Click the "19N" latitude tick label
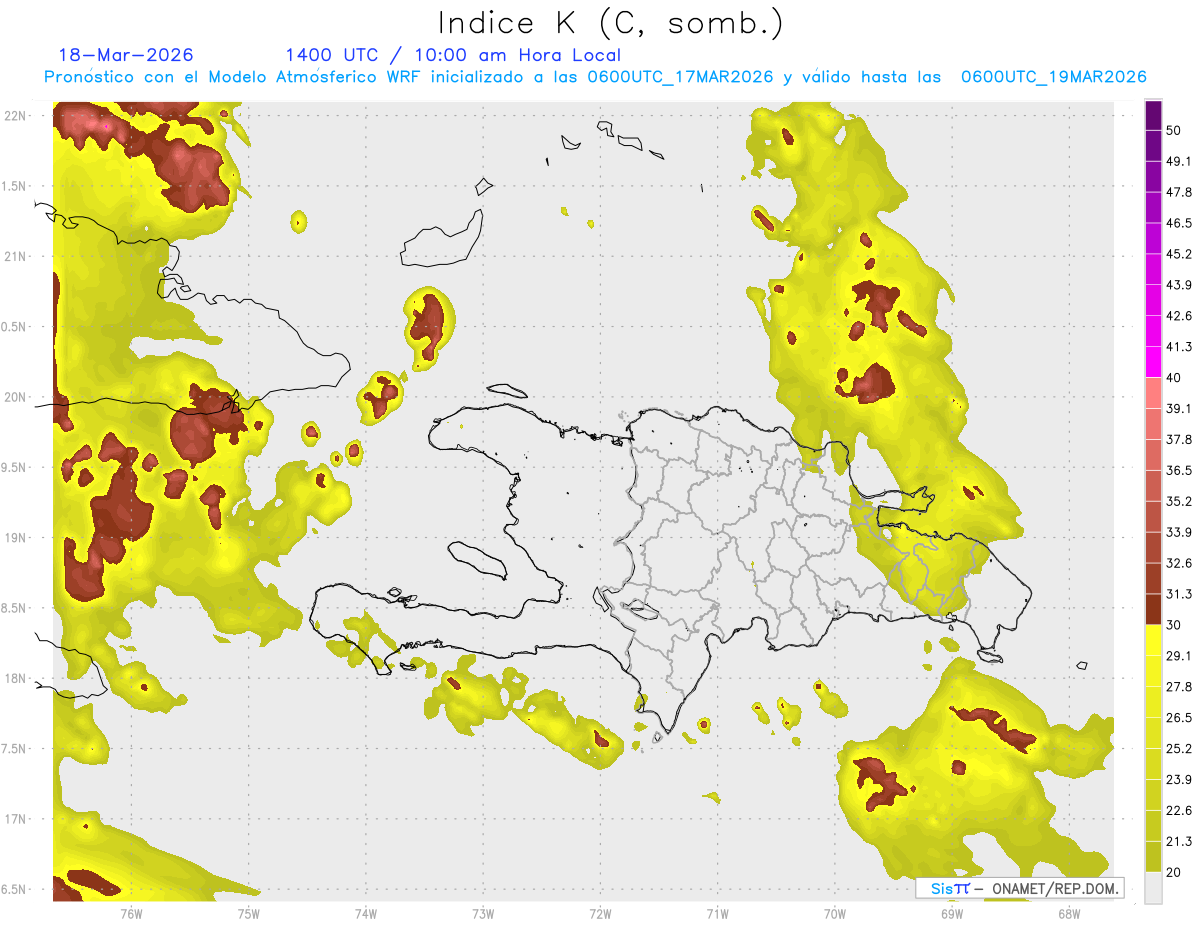1200x927 pixels. click(x=17, y=538)
